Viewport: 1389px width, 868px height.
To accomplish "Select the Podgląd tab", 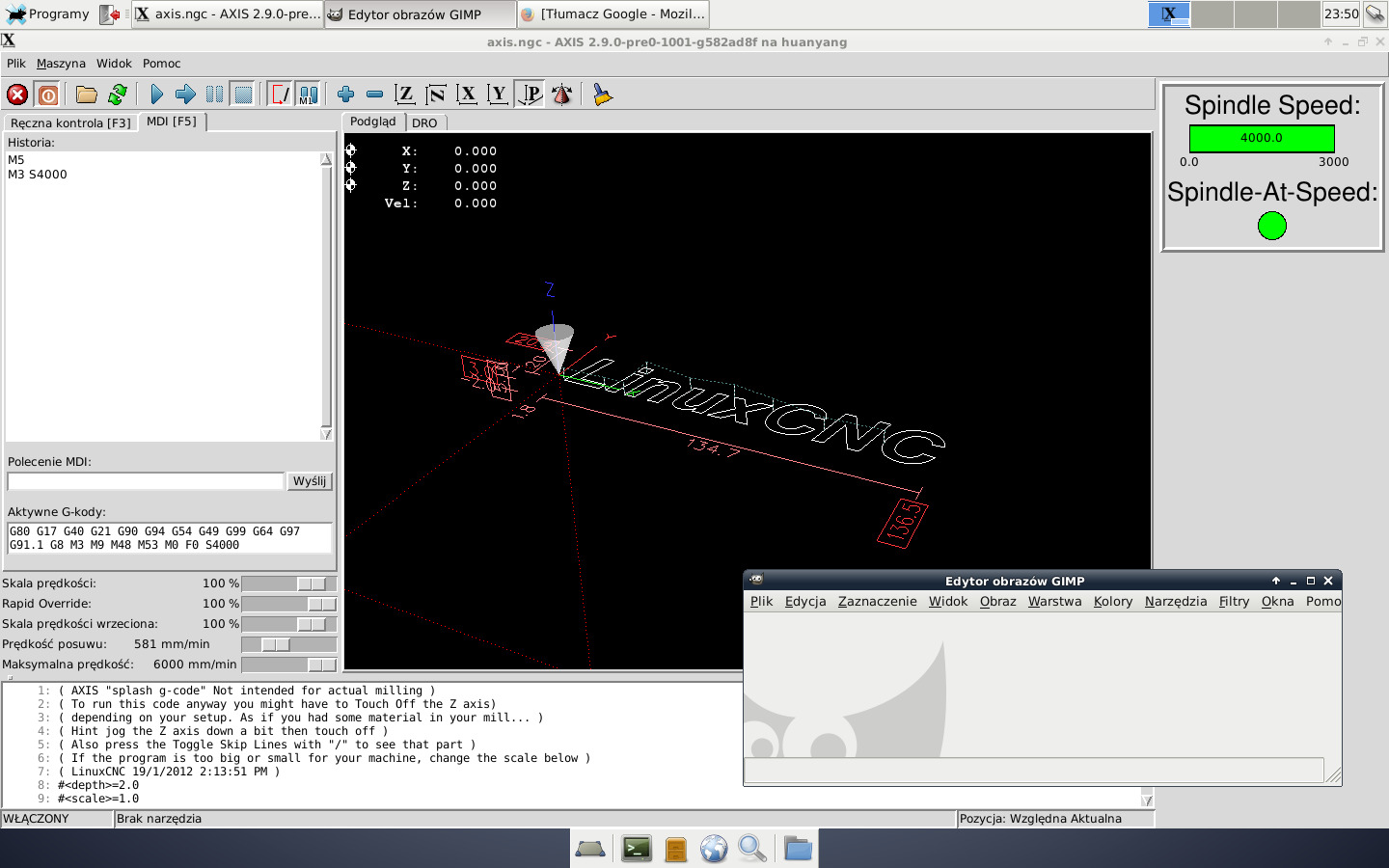I will [x=373, y=122].
